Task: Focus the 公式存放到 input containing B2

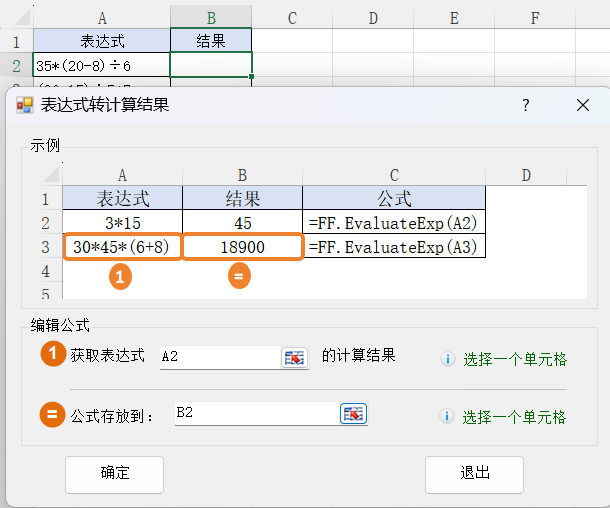Action: point(256,414)
